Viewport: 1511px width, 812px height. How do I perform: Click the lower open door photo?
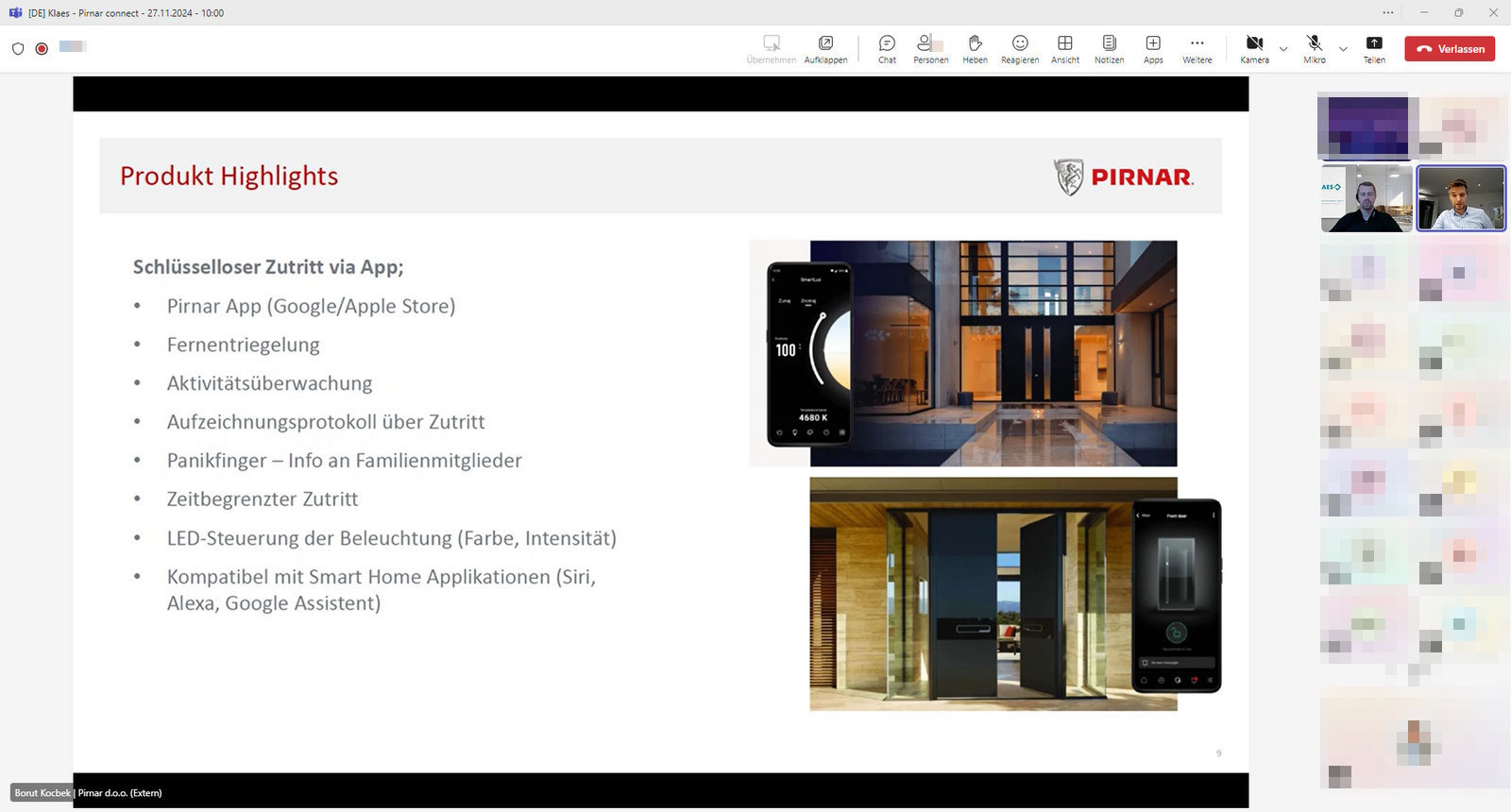pos(993,594)
